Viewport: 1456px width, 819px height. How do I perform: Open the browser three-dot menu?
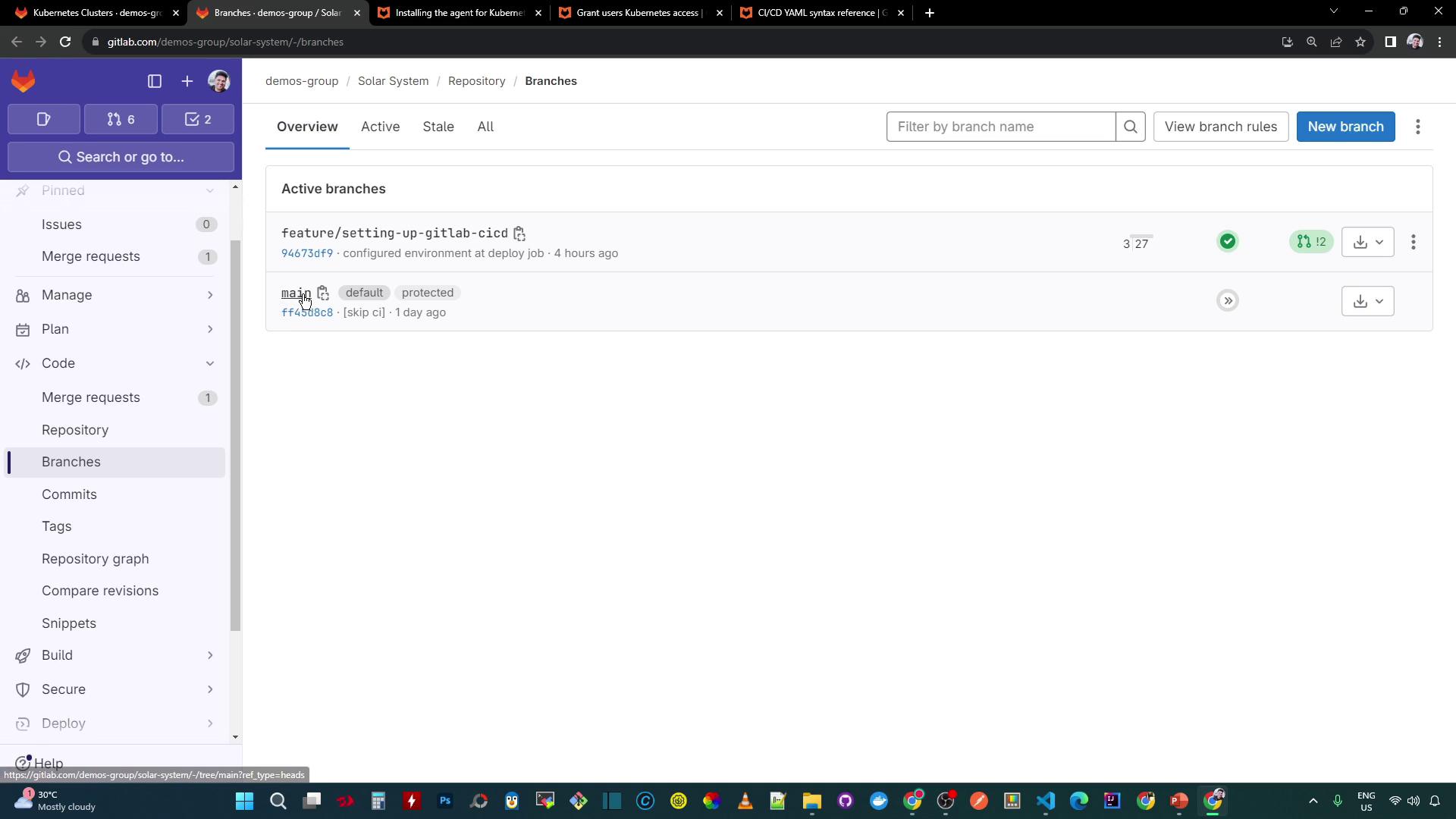click(1440, 42)
